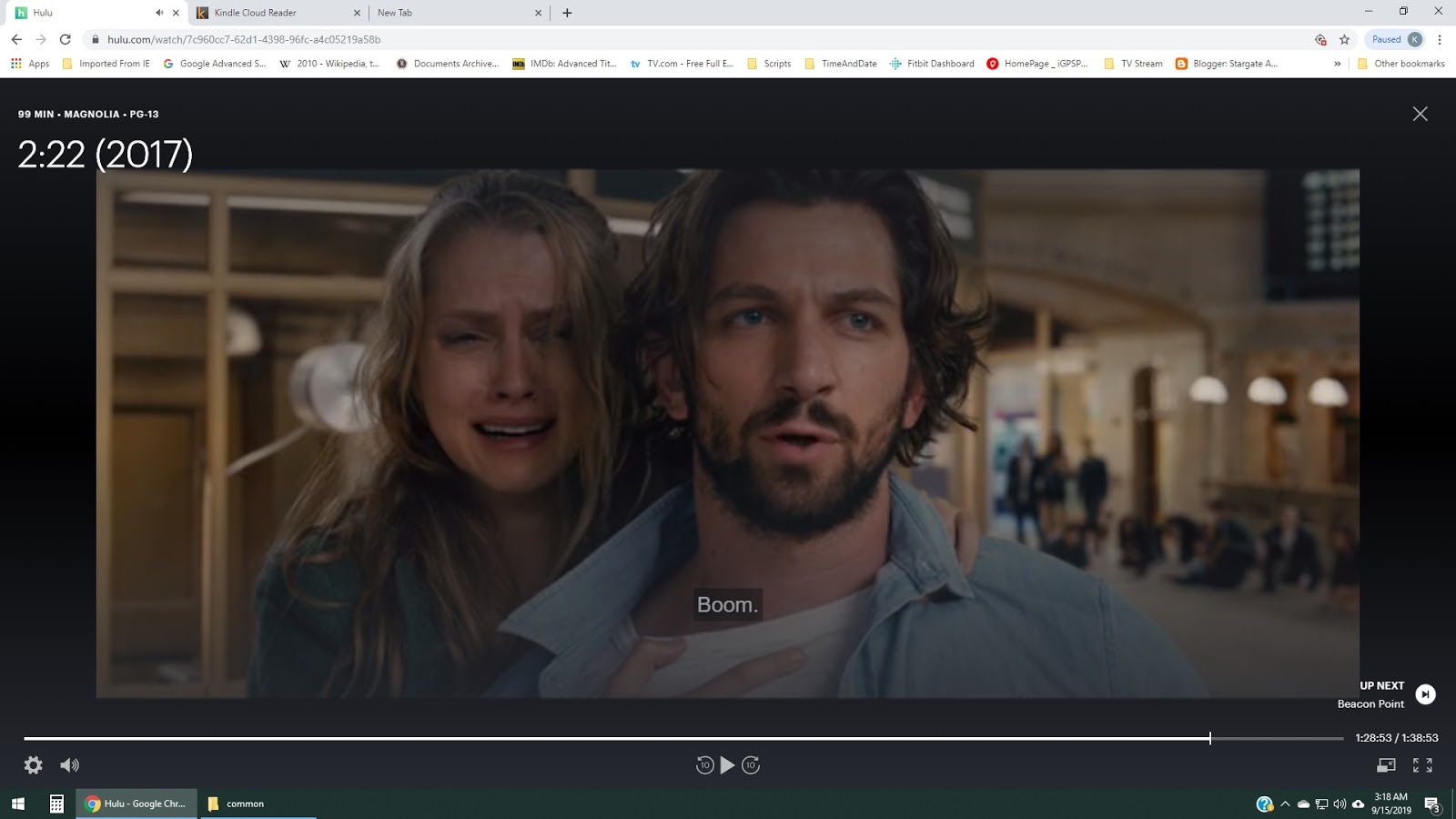This screenshot has height=819, width=1456.
Task: Close the Hulu browser tab
Action: (x=176, y=13)
